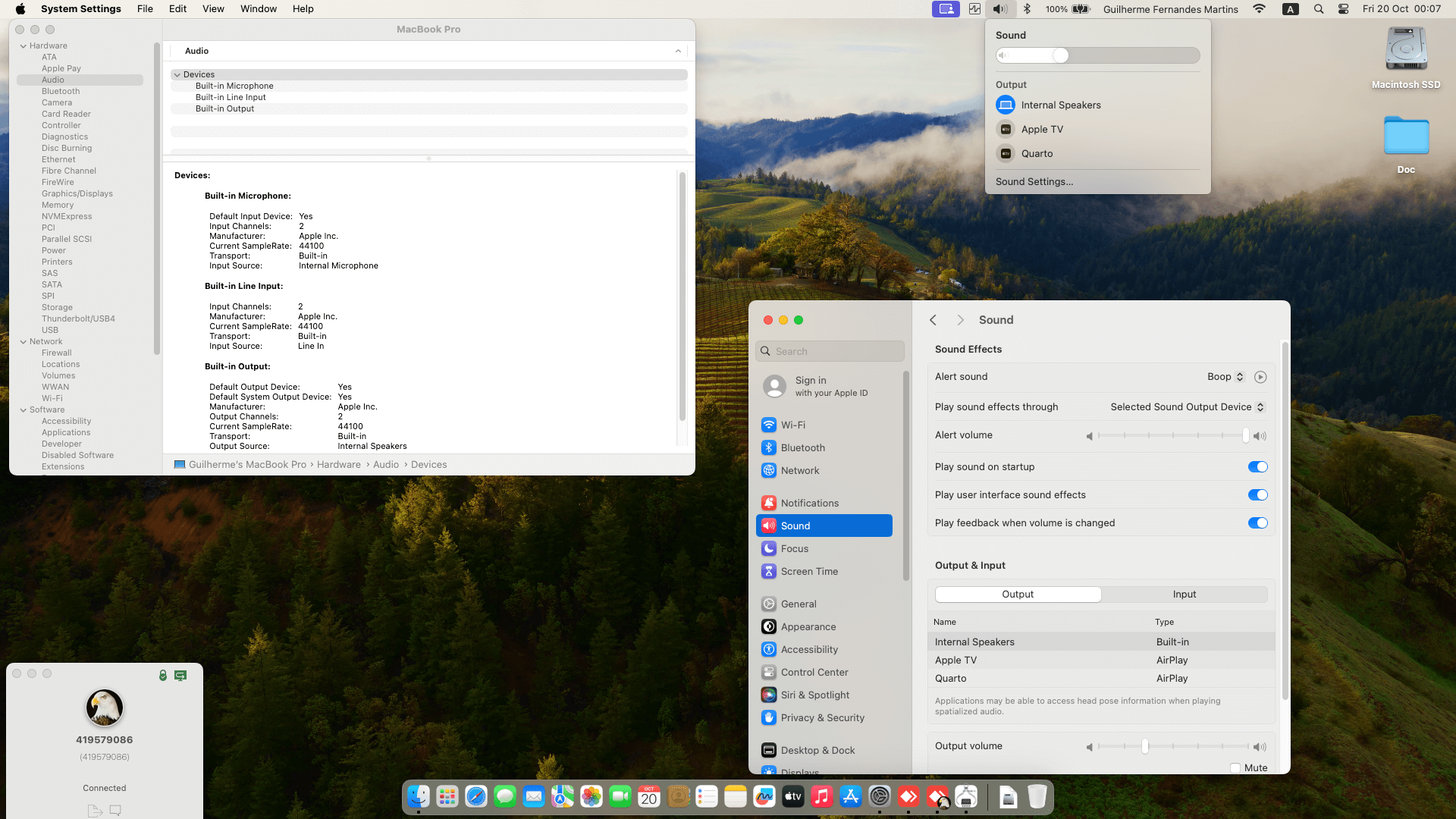Image resolution: width=1456 pixels, height=819 pixels.
Task: Open Play sound effects through dropdown
Action: tap(1187, 407)
